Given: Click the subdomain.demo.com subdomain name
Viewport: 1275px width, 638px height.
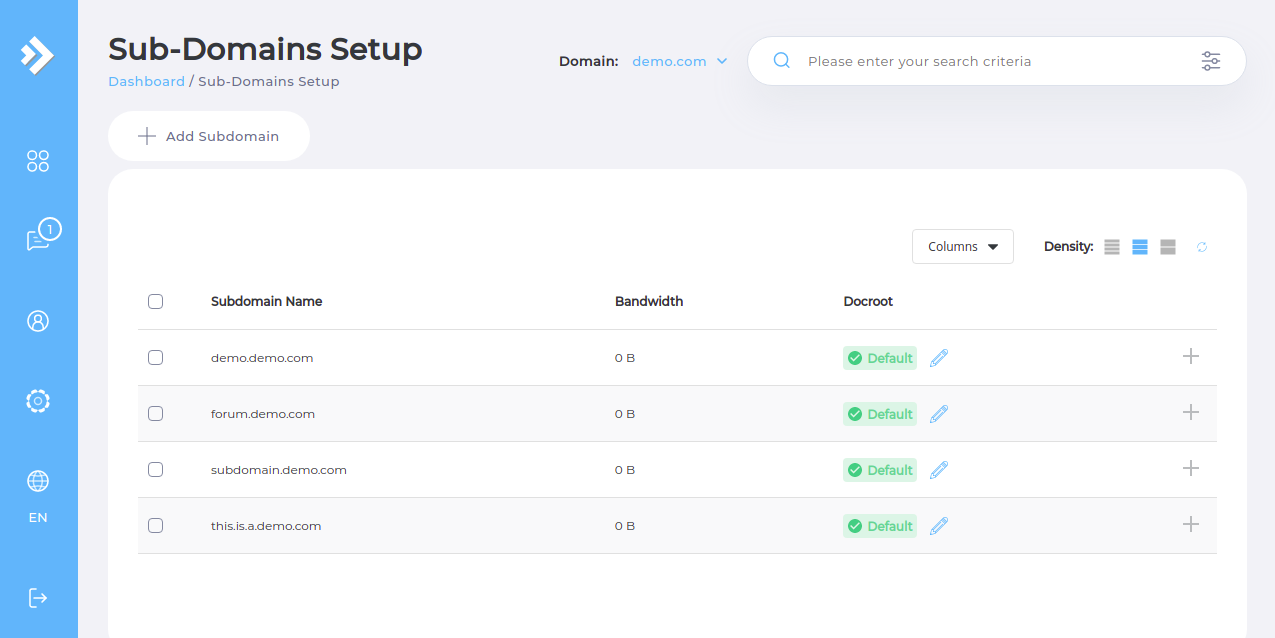Looking at the screenshot, I should 279,470.
